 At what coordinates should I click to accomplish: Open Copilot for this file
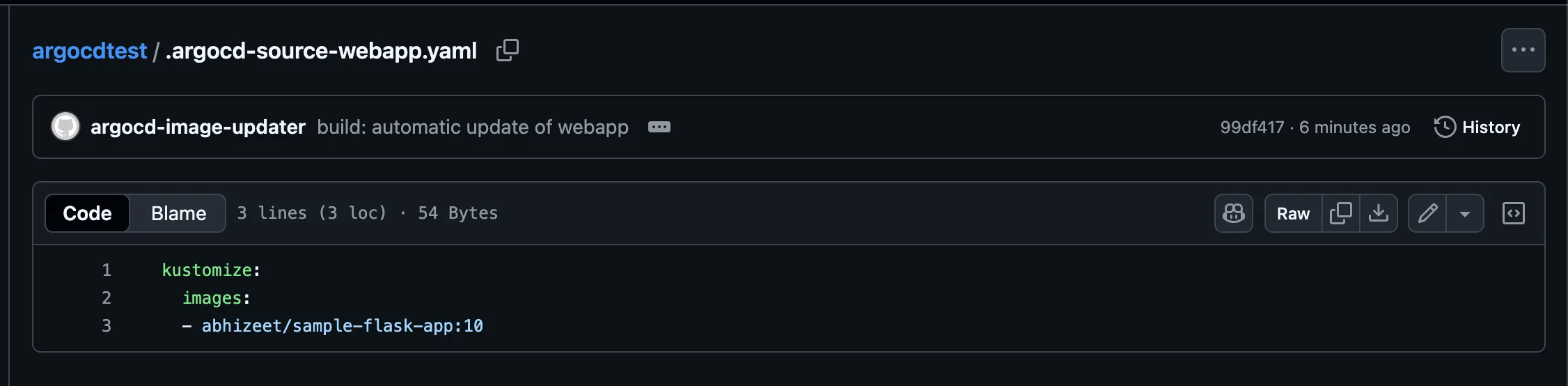point(1233,213)
